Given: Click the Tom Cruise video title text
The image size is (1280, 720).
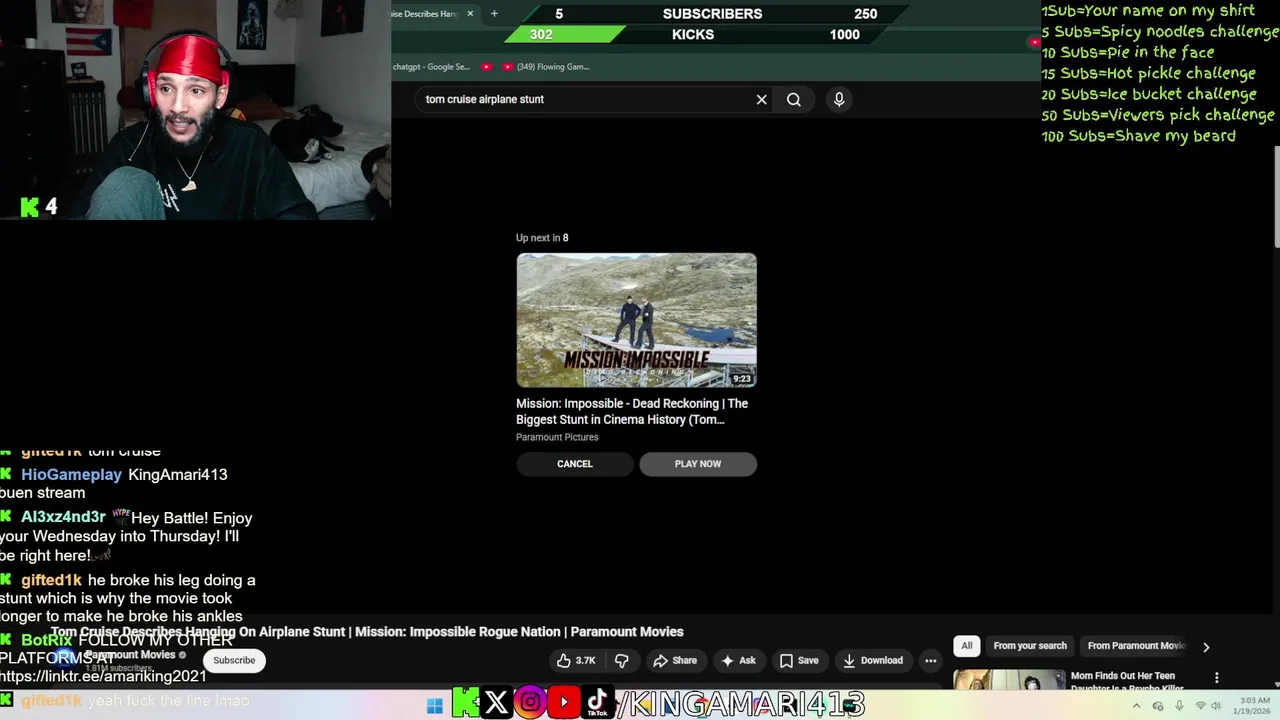Looking at the screenshot, I should 367,632.
